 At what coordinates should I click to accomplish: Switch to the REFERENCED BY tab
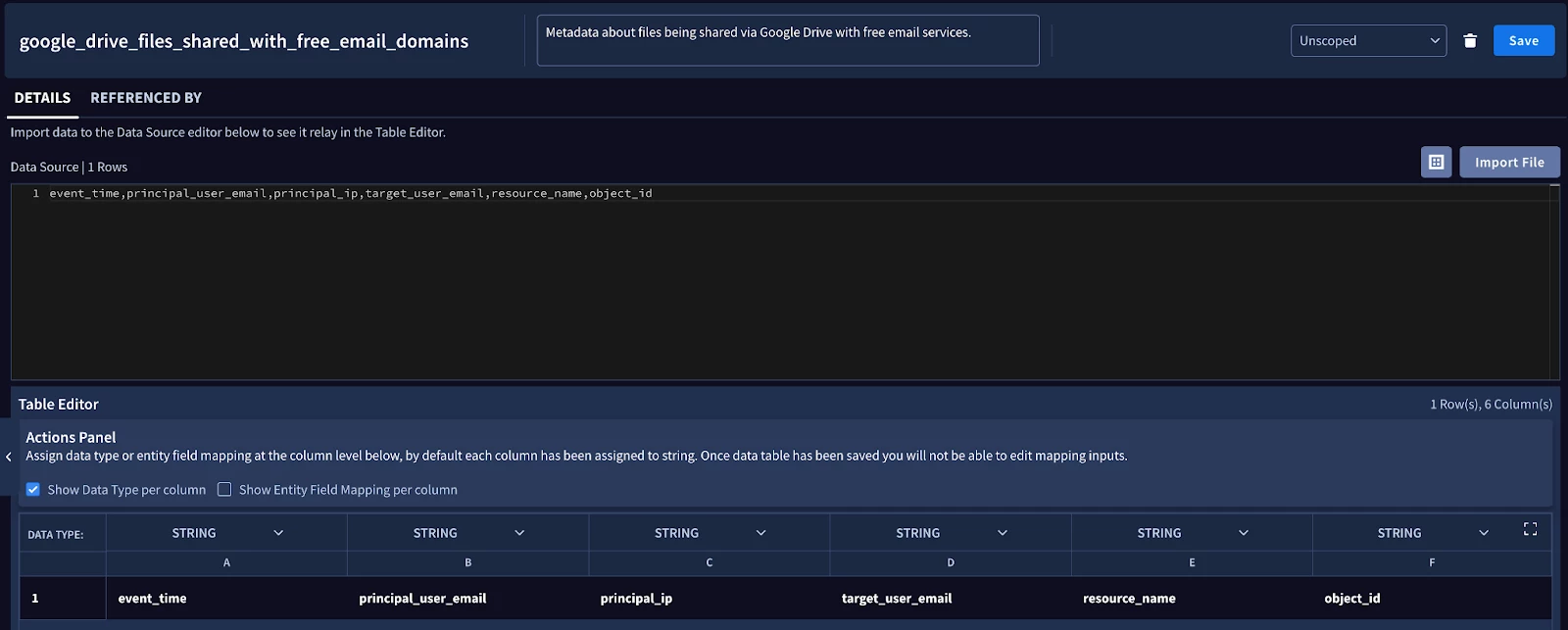pos(146,98)
